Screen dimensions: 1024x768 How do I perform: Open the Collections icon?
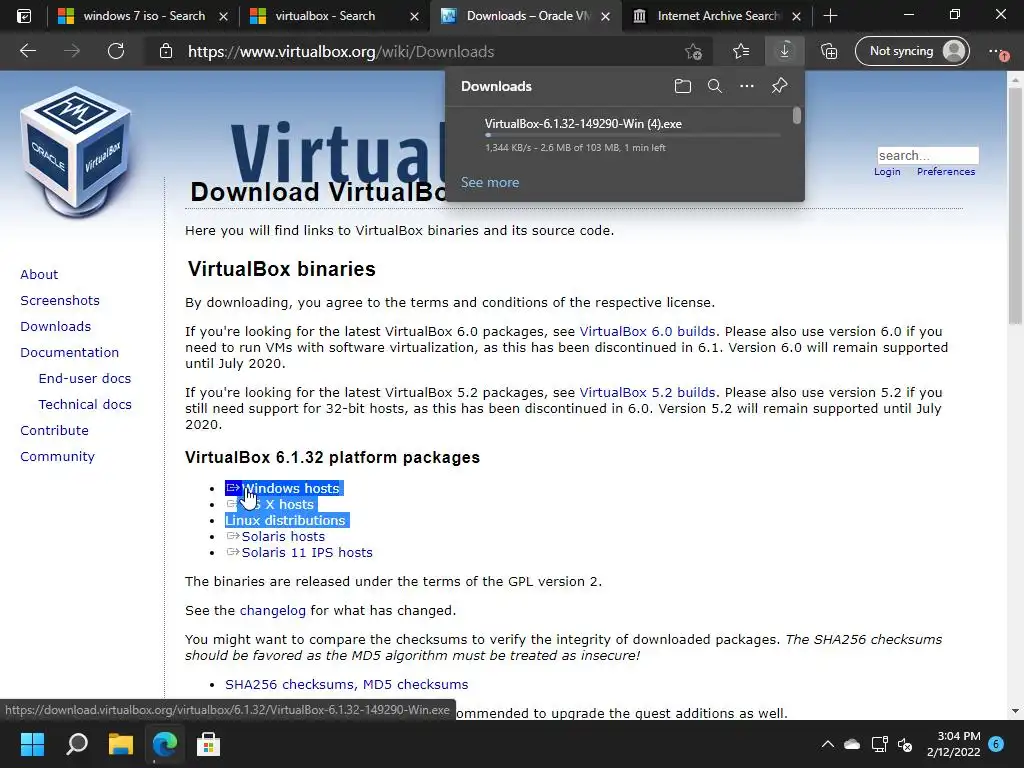(x=829, y=51)
